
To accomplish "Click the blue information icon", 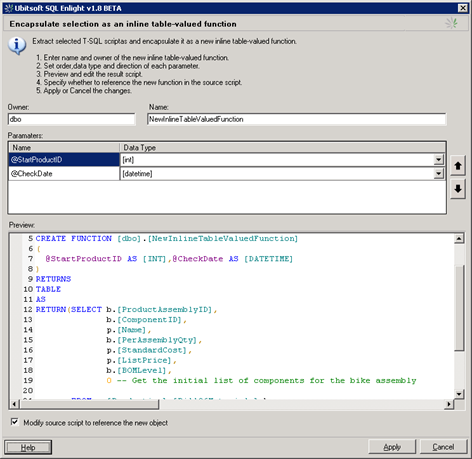I will (x=17, y=45).
